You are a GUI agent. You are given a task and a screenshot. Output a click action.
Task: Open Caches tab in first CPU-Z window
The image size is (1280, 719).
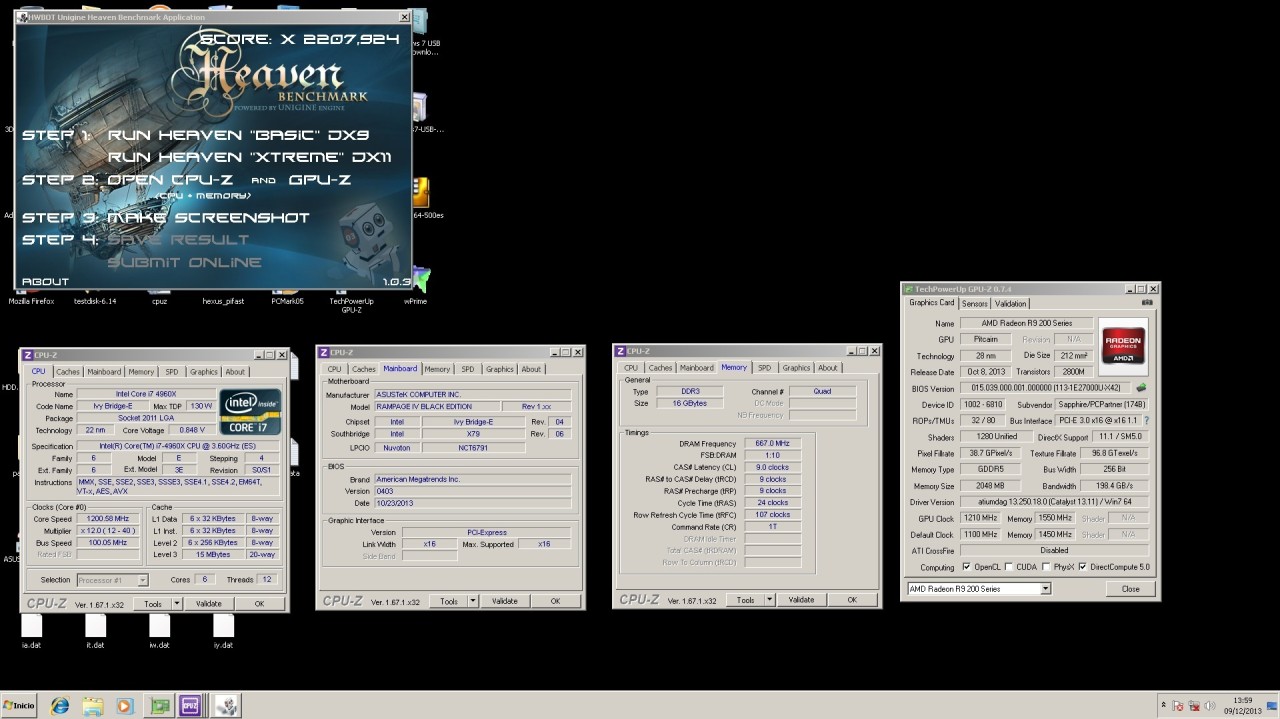click(68, 371)
